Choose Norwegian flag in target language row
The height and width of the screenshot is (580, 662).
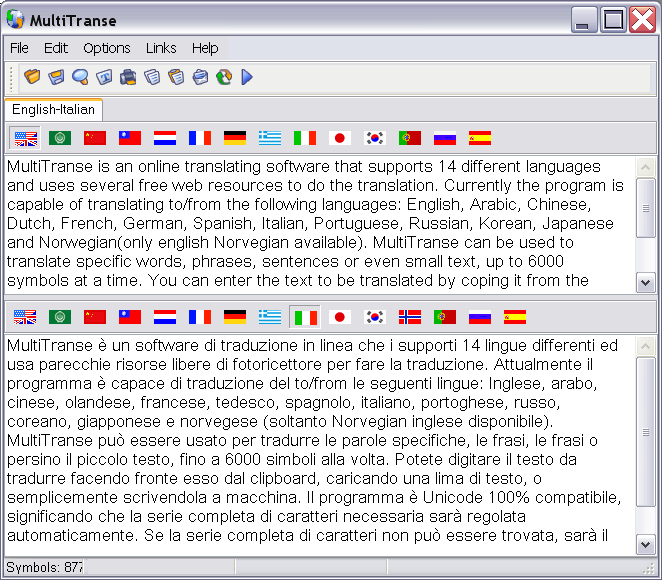click(410, 317)
